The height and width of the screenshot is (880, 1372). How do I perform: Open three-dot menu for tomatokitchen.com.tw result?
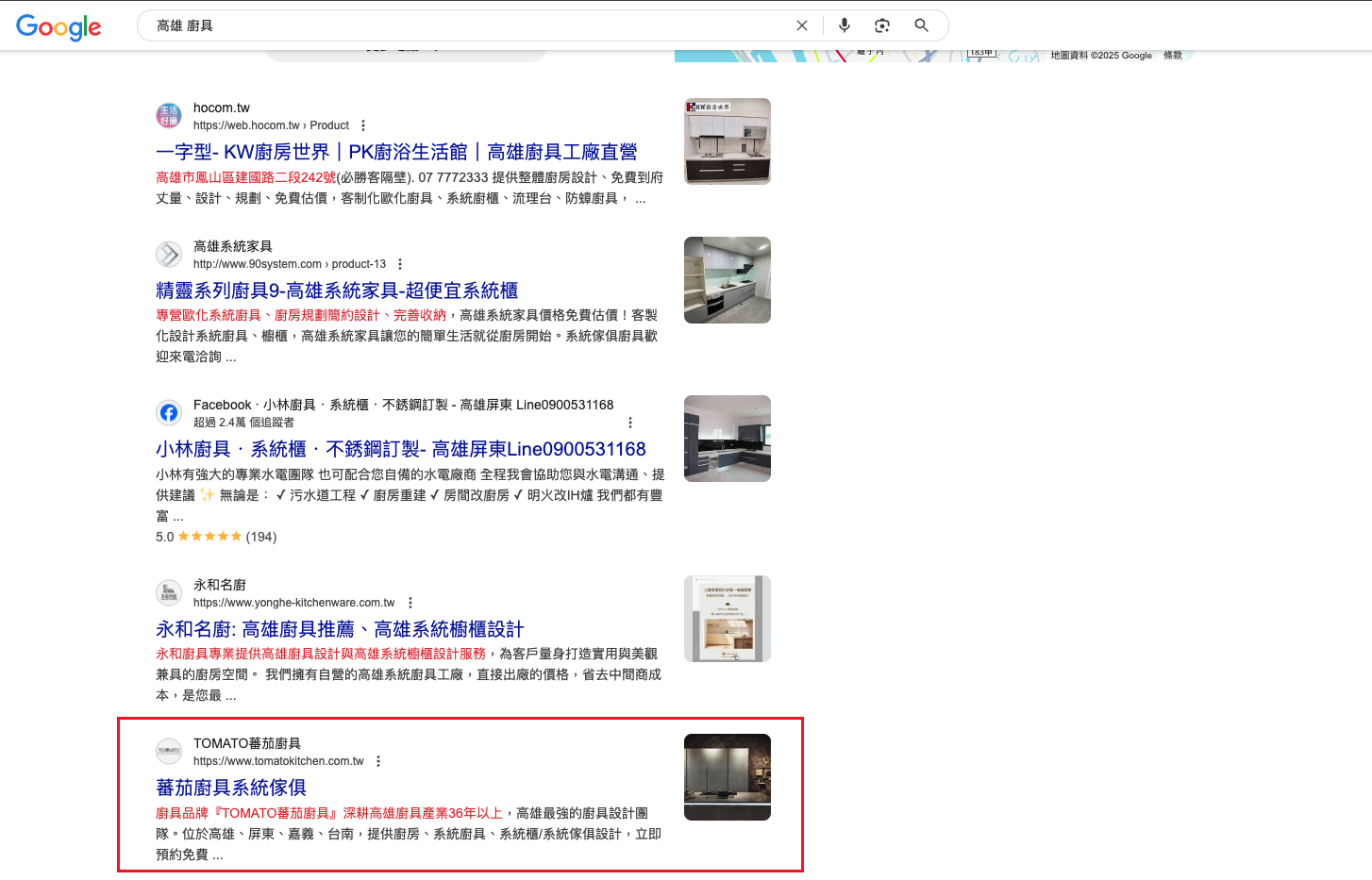(x=378, y=761)
